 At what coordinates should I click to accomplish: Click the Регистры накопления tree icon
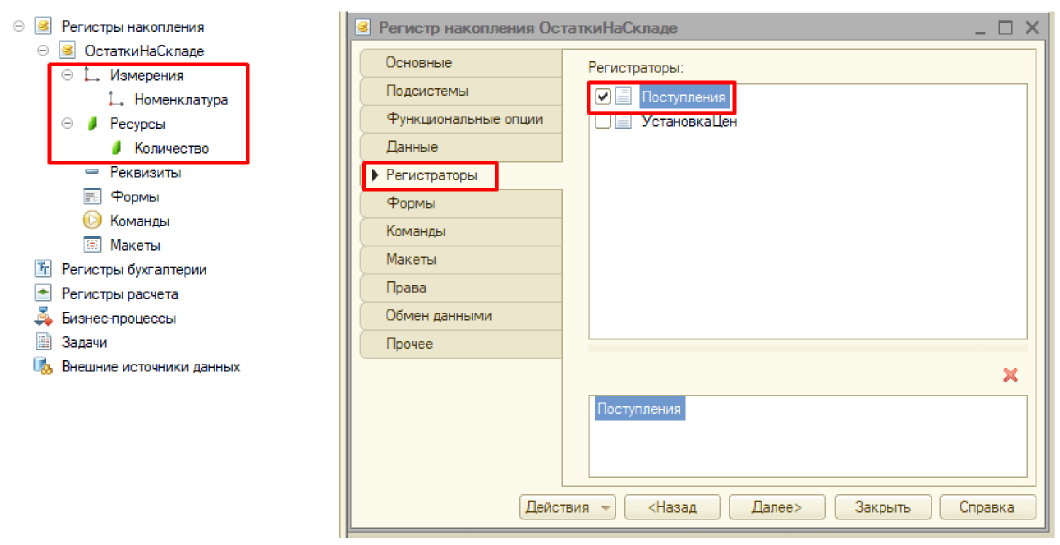pos(43,26)
